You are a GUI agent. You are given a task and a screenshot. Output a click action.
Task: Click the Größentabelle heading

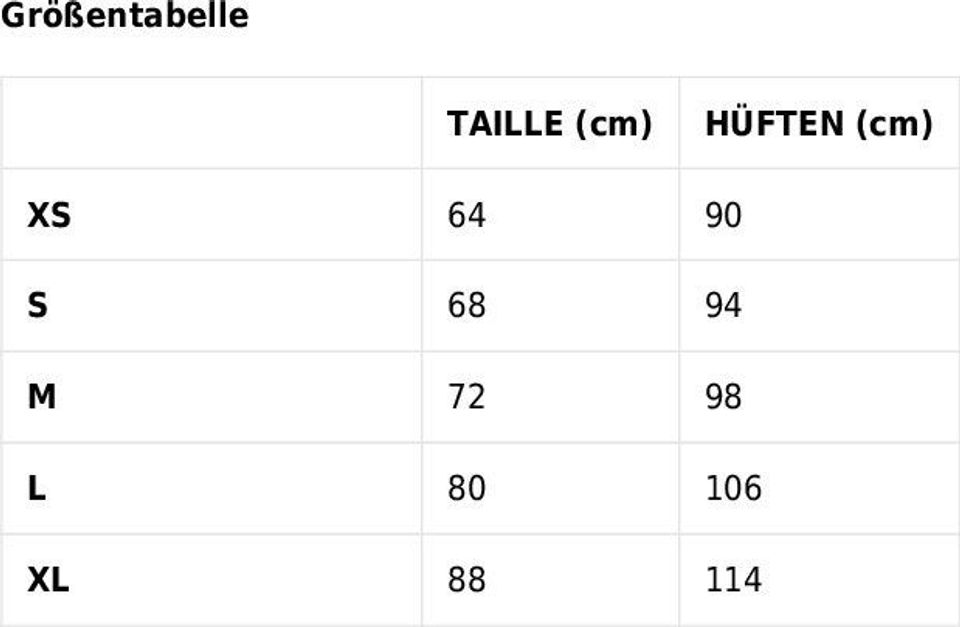[124, 17]
